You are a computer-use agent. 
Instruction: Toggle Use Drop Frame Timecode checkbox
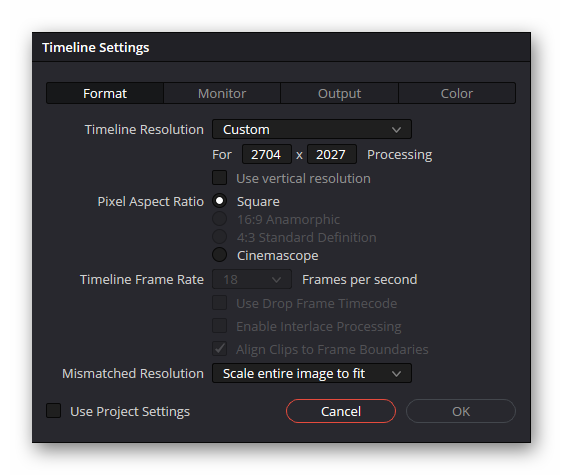(219, 303)
